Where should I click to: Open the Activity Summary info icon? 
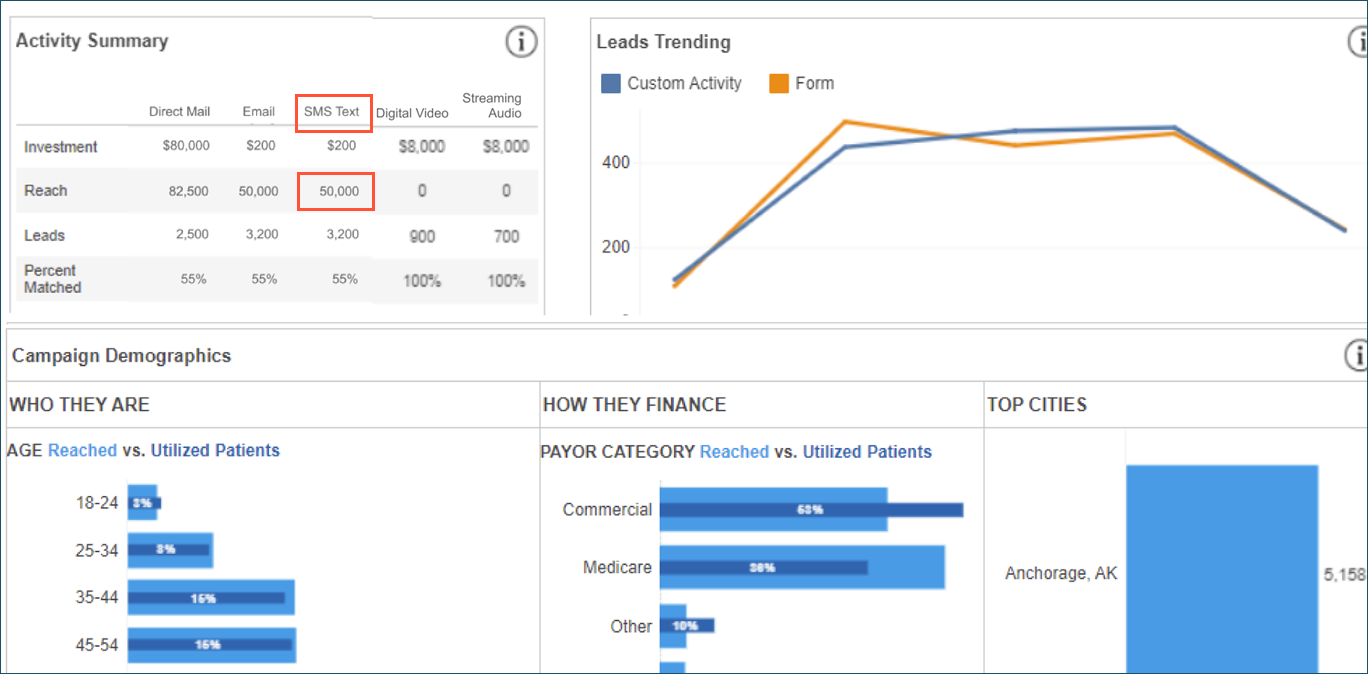[521, 42]
